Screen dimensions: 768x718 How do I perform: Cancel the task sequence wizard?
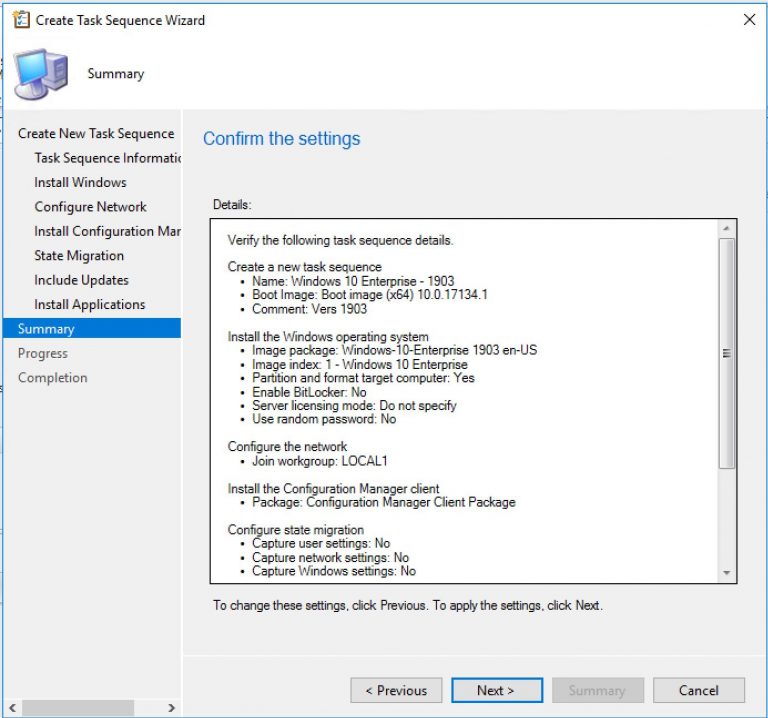(698, 690)
